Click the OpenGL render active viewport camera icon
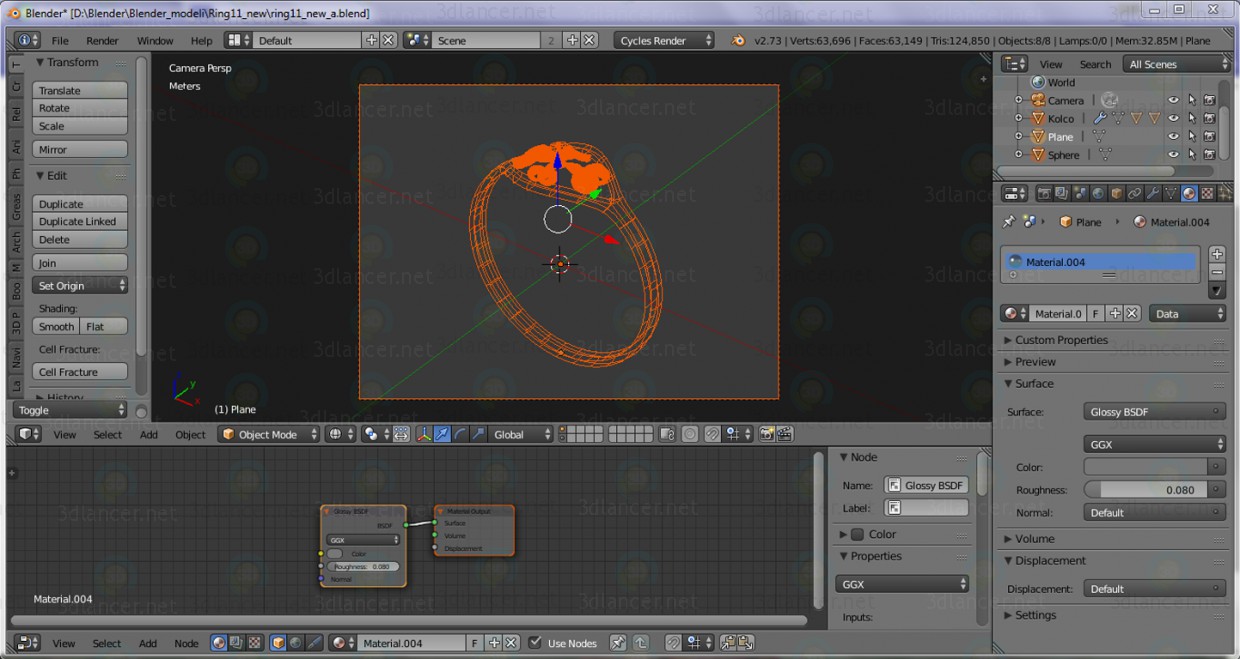Image resolution: width=1240 pixels, height=659 pixels. point(766,434)
